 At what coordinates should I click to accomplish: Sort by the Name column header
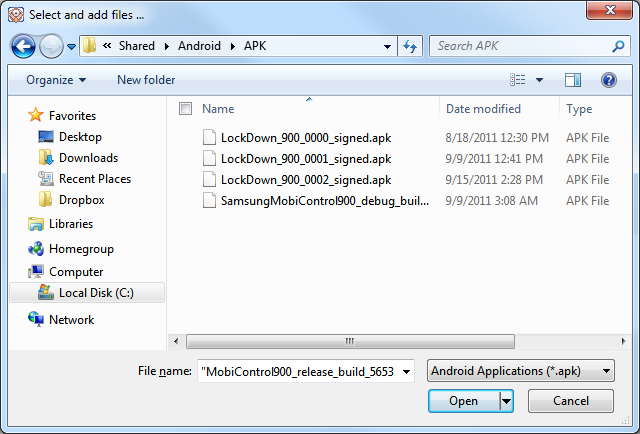click(218, 109)
